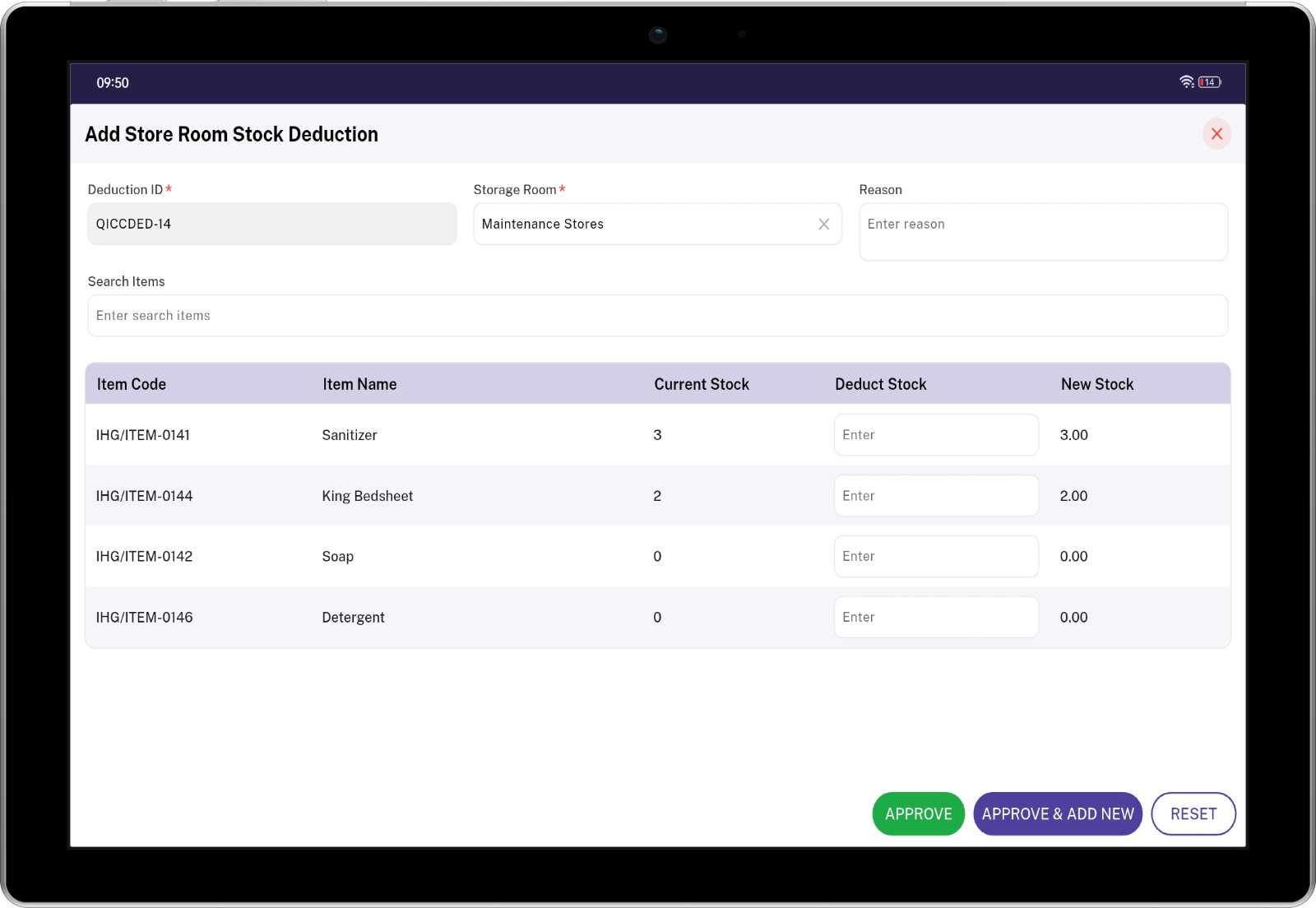
Task: Click the green APPROVE button
Action: 918,814
